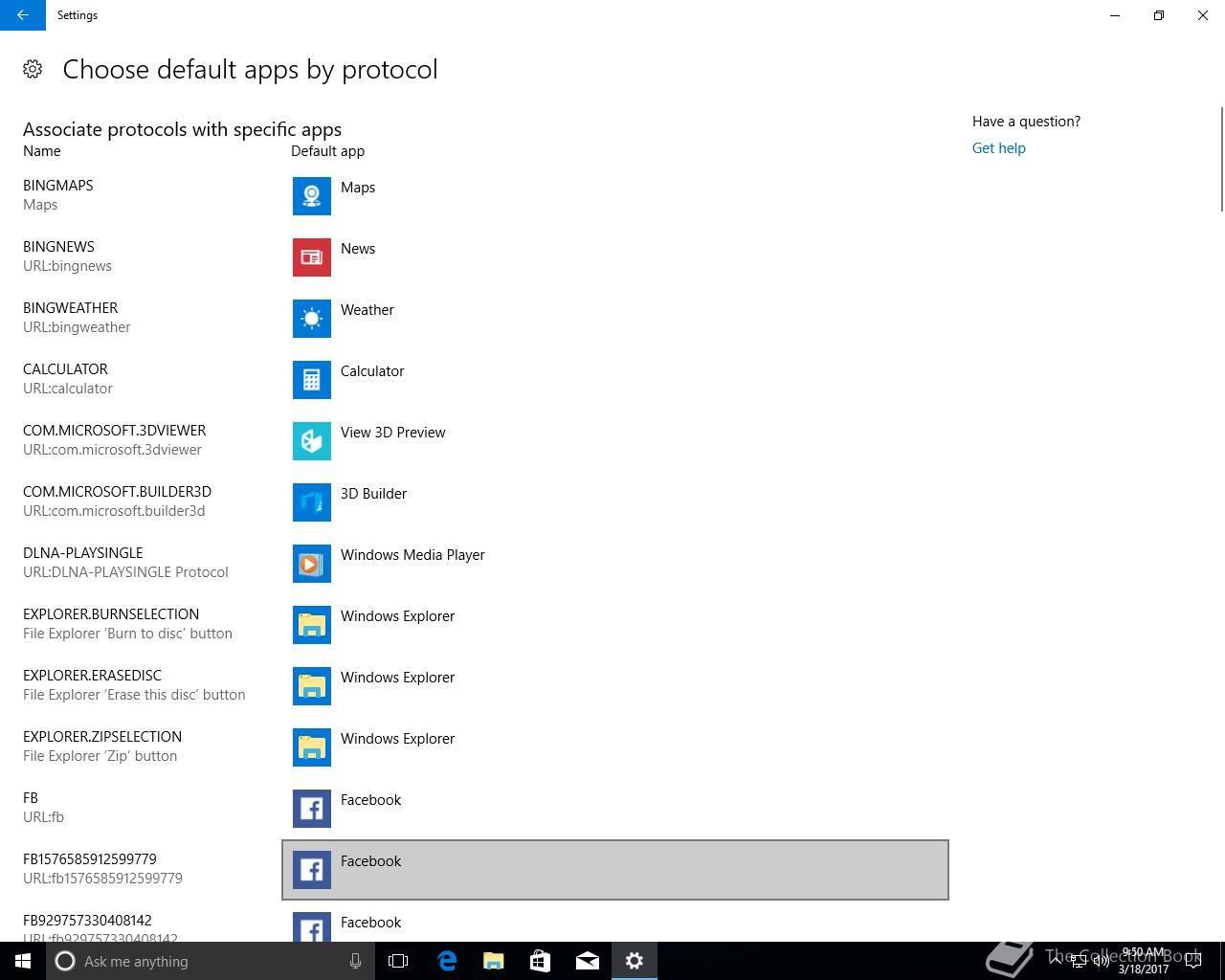Screen dimensions: 1225x980
Task: Click Facebook label for FB929757330408142
Action: pyautogui.click(x=370, y=923)
